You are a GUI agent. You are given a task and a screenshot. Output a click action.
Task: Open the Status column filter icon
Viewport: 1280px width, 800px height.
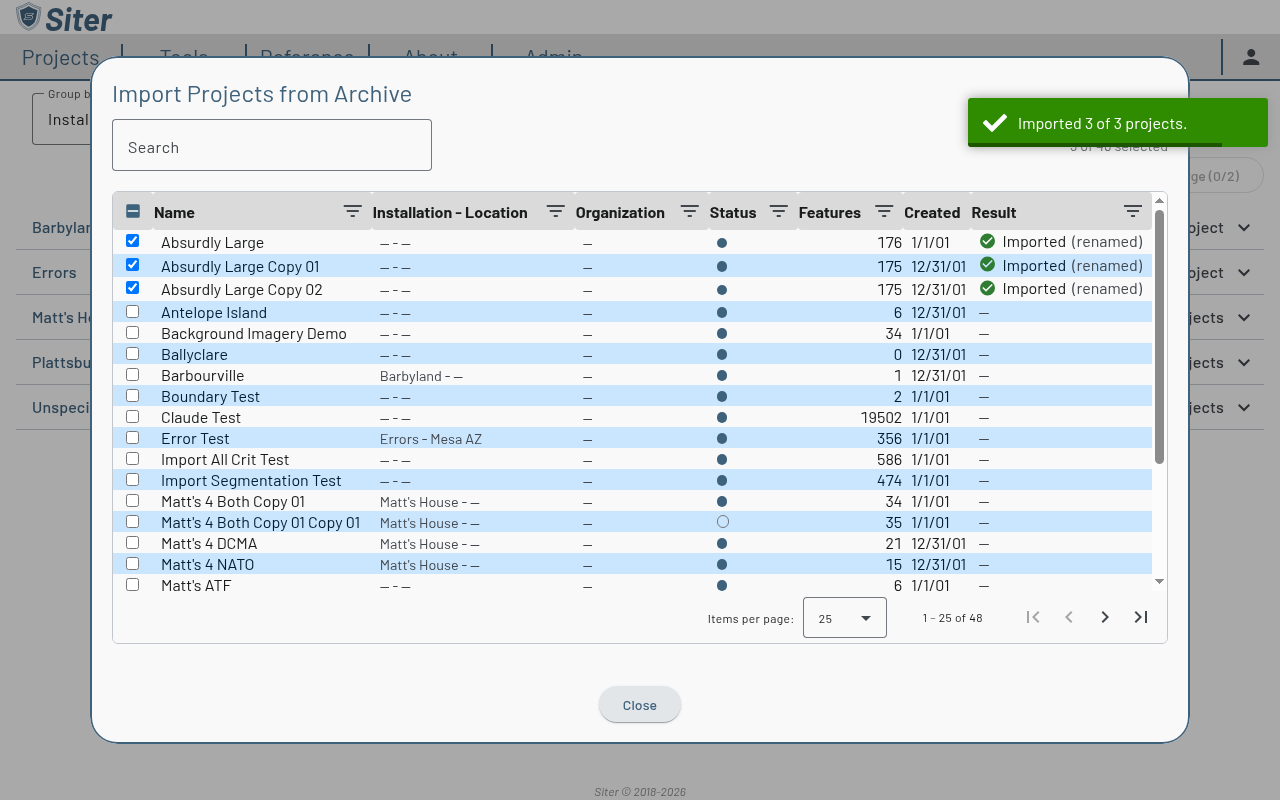tap(779, 212)
